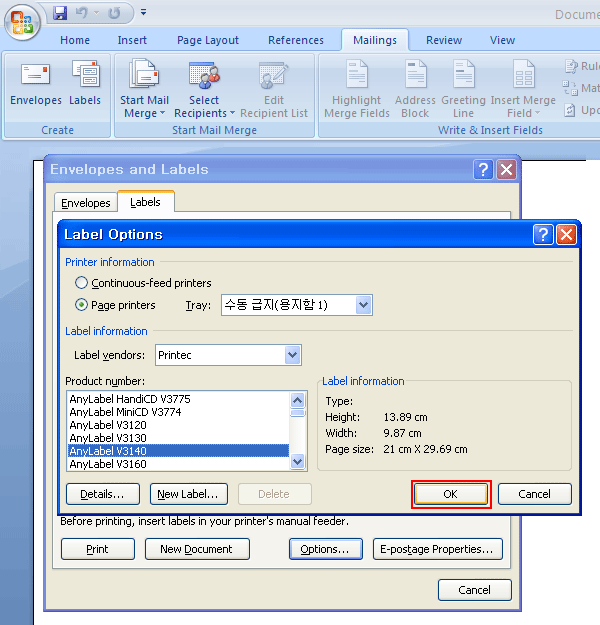
Task: Click product list scroll down arrow
Action: click(297, 462)
